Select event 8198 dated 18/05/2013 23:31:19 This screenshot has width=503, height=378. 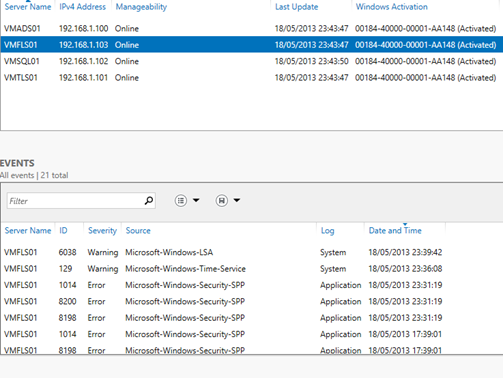[252, 318]
